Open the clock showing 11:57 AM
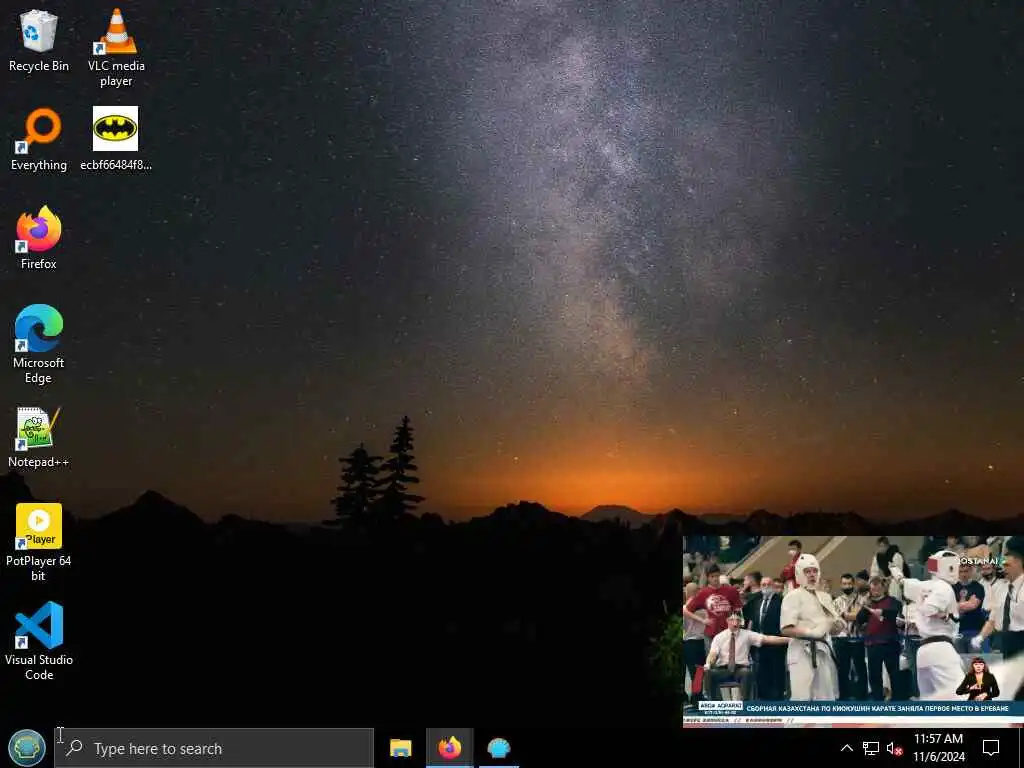The image size is (1024, 768). point(938,748)
